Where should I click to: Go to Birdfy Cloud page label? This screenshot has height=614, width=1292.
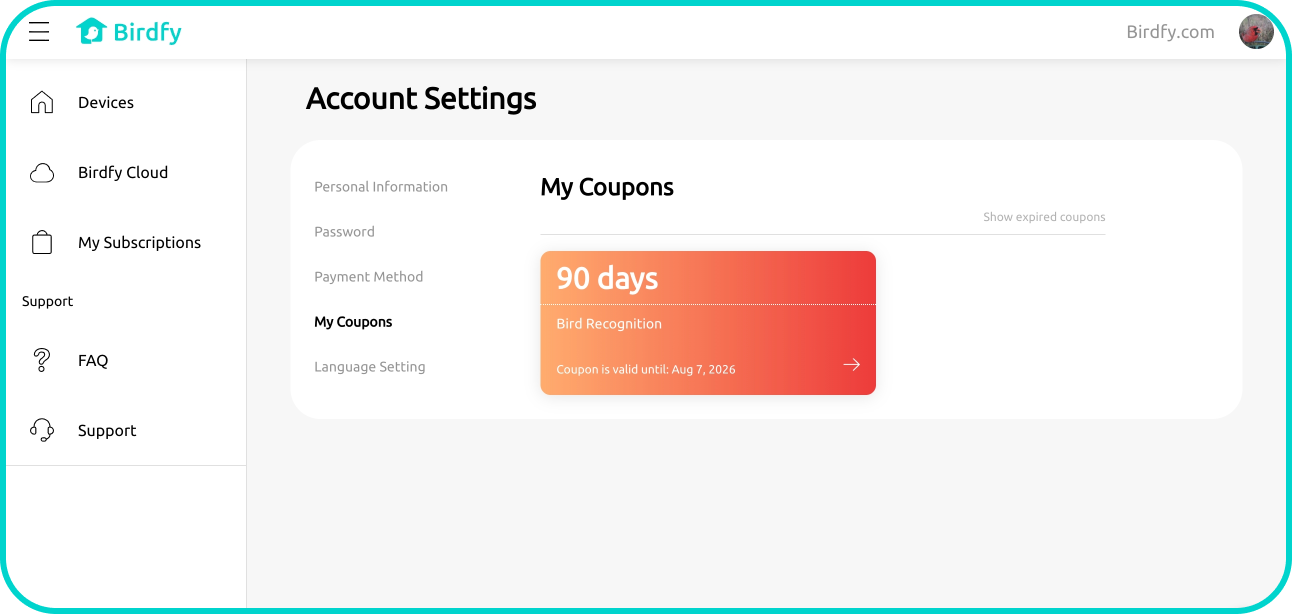click(123, 173)
